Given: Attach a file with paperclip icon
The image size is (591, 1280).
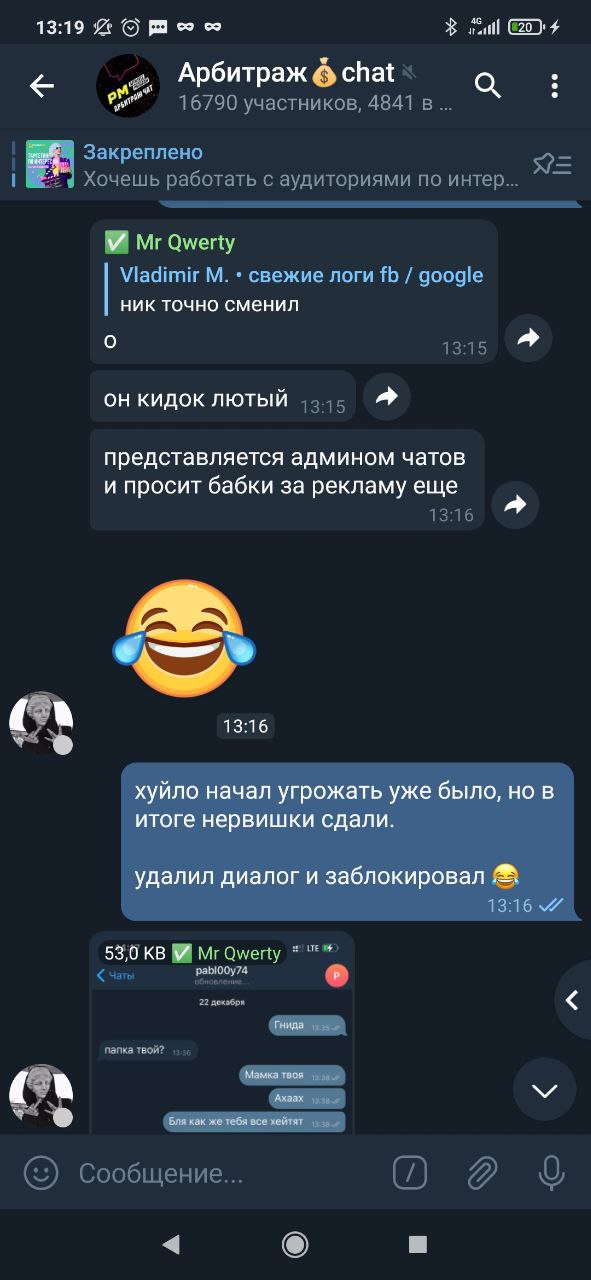Looking at the screenshot, I should (482, 1172).
